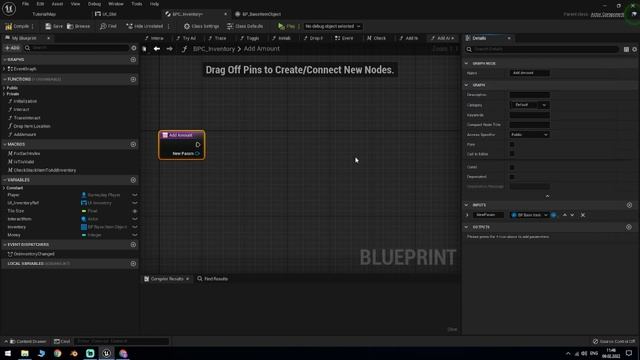Open Compiler Results tab
Screen dimensions: 640x360
(x=167, y=279)
